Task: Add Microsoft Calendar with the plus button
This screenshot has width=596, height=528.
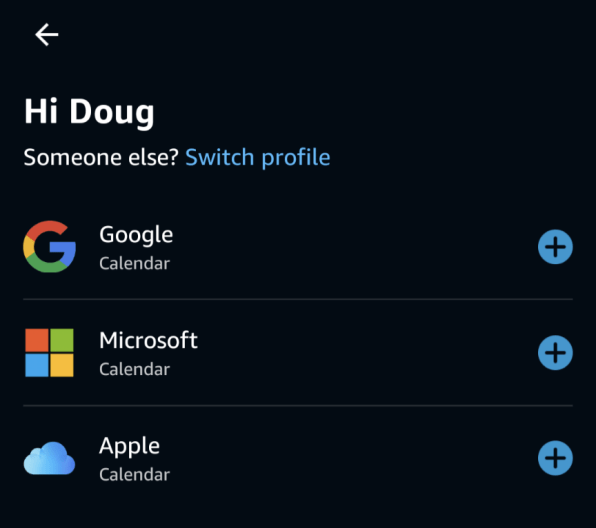Action: [555, 352]
